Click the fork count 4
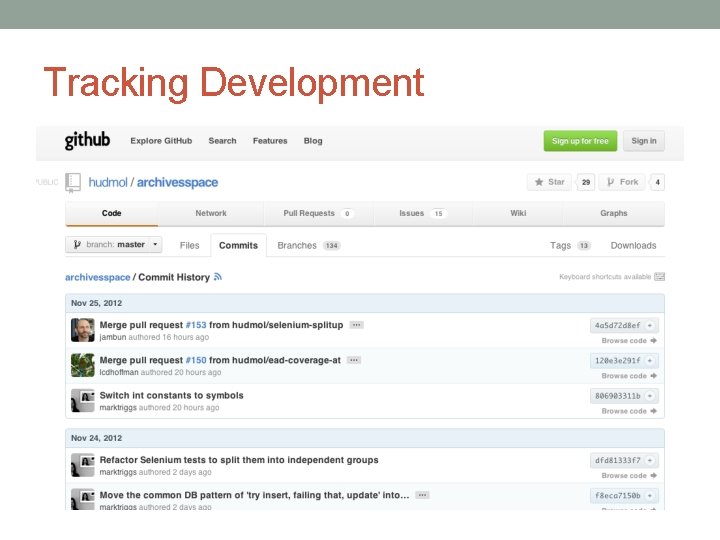Image resolution: width=720 pixels, height=540 pixels. (658, 182)
